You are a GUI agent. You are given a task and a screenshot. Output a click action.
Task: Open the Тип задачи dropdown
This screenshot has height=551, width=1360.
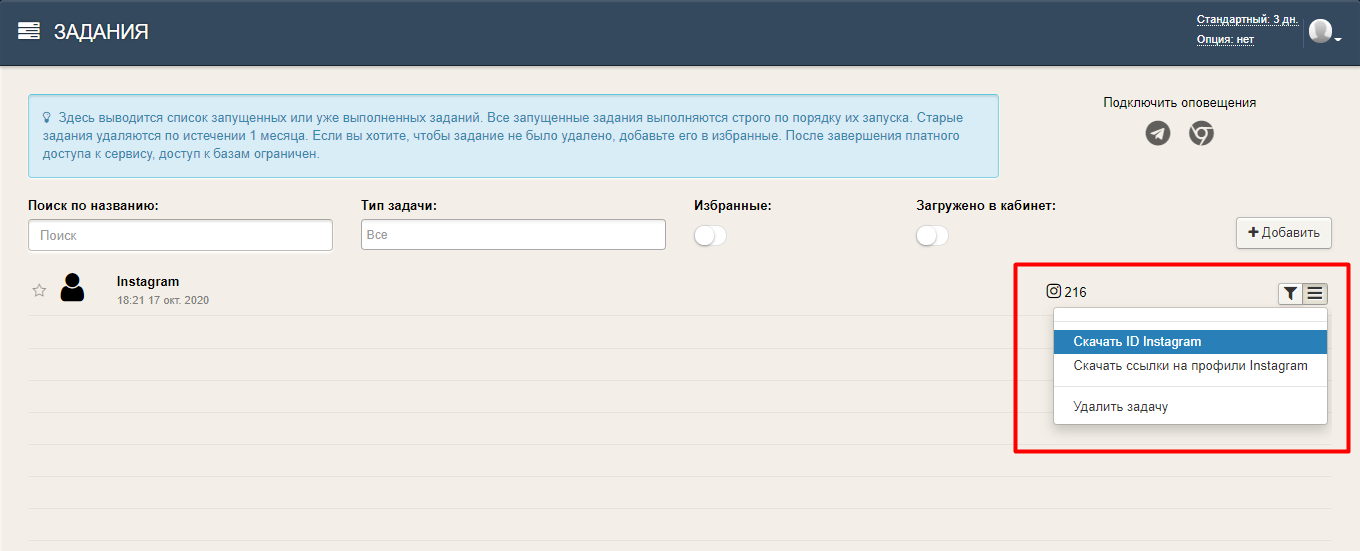coord(512,235)
